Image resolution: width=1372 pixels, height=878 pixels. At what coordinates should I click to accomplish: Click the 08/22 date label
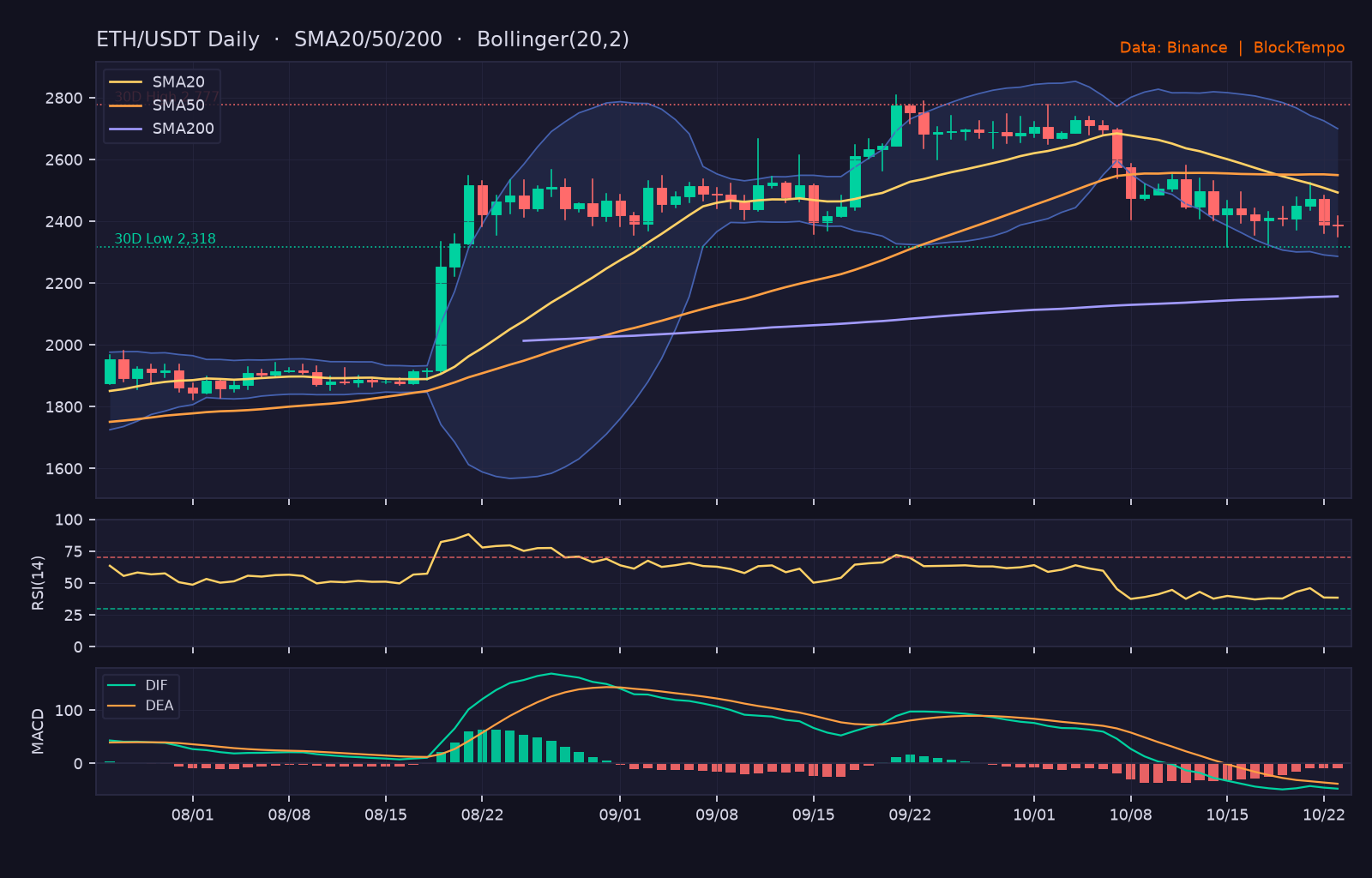[x=482, y=815]
